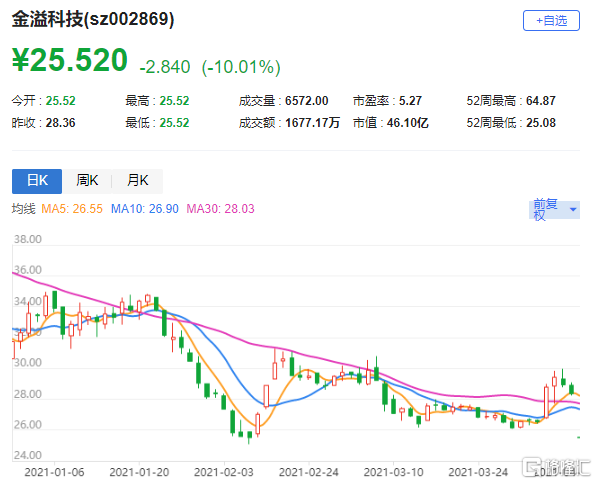Click the ¥25.520 current price

tap(70, 60)
